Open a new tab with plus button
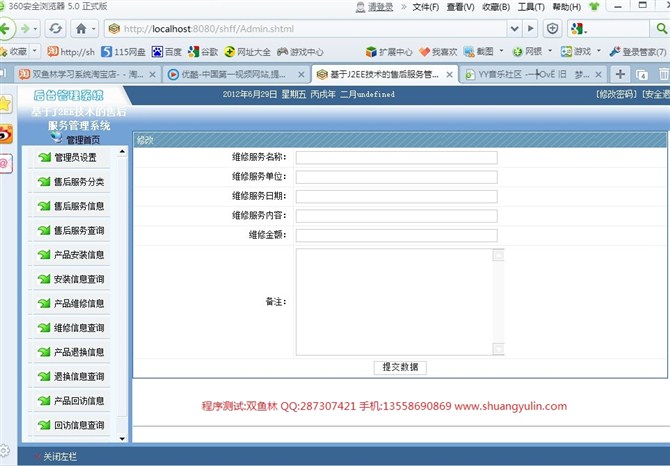The image size is (670, 466). tap(620, 74)
